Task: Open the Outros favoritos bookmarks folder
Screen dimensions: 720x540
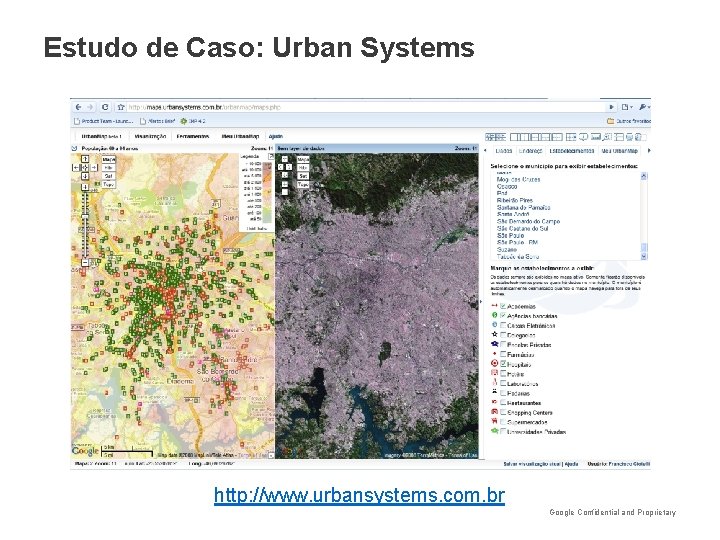Action: (x=629, y=121)
